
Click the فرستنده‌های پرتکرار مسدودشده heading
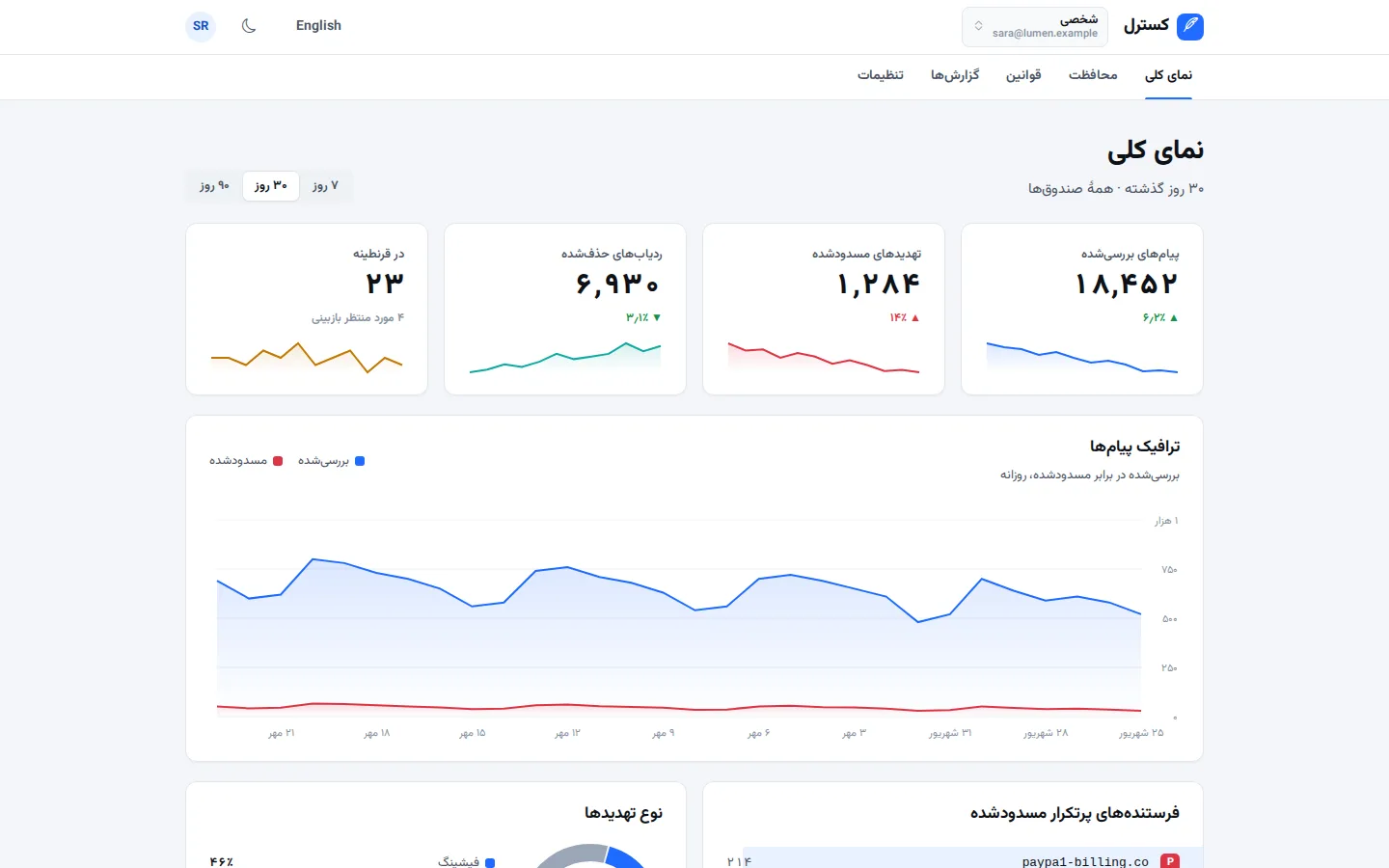(1076, 813)
